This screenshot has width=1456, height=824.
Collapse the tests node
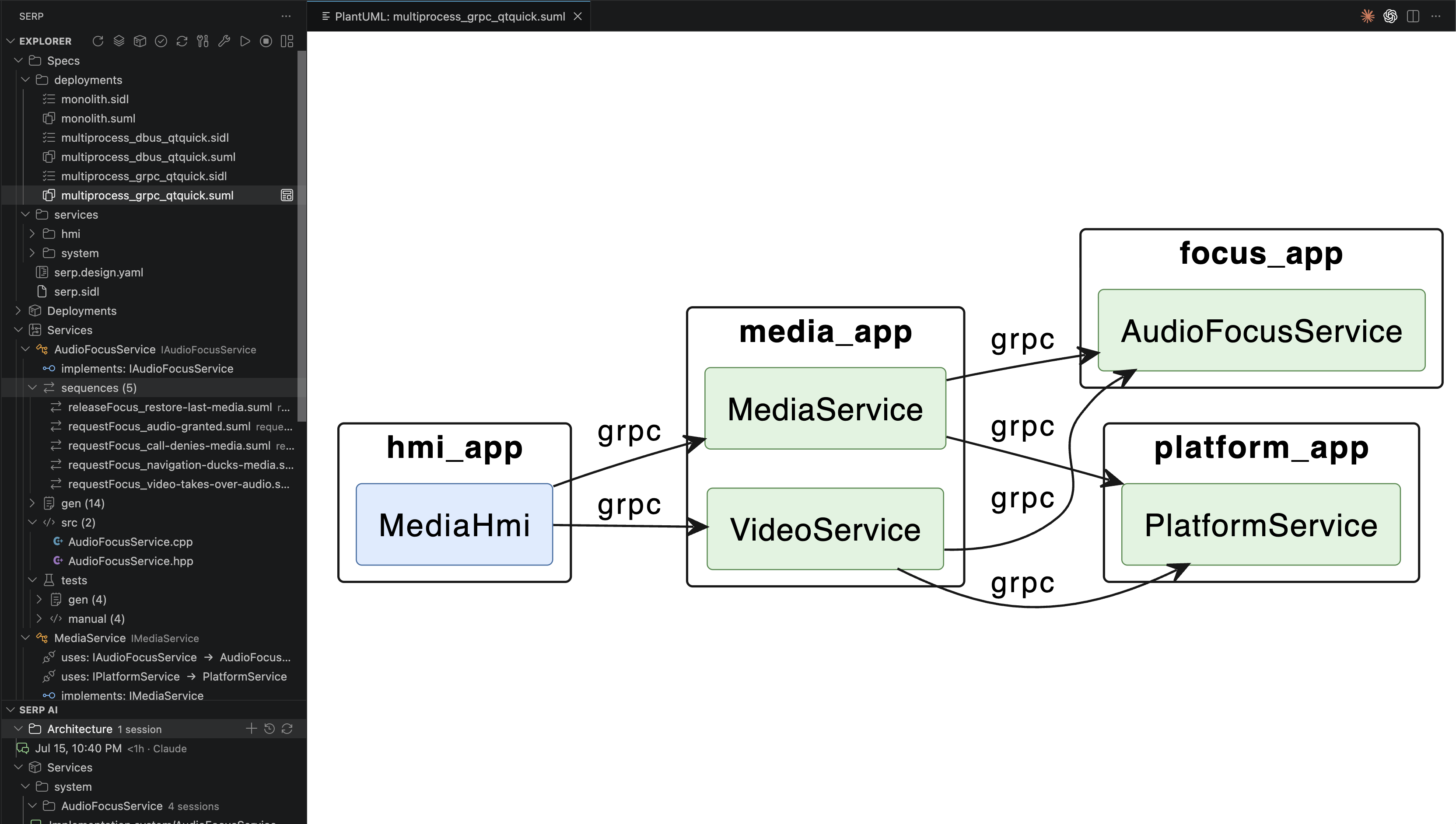point(32,580)
